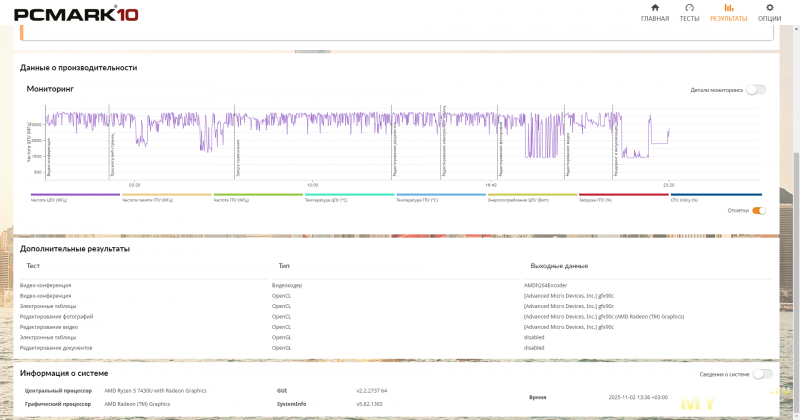The height and width of the screenshot is (420, 800).
Task: Toggle Температура ЦПУ legend series
Action: click(x=349, y=198)
